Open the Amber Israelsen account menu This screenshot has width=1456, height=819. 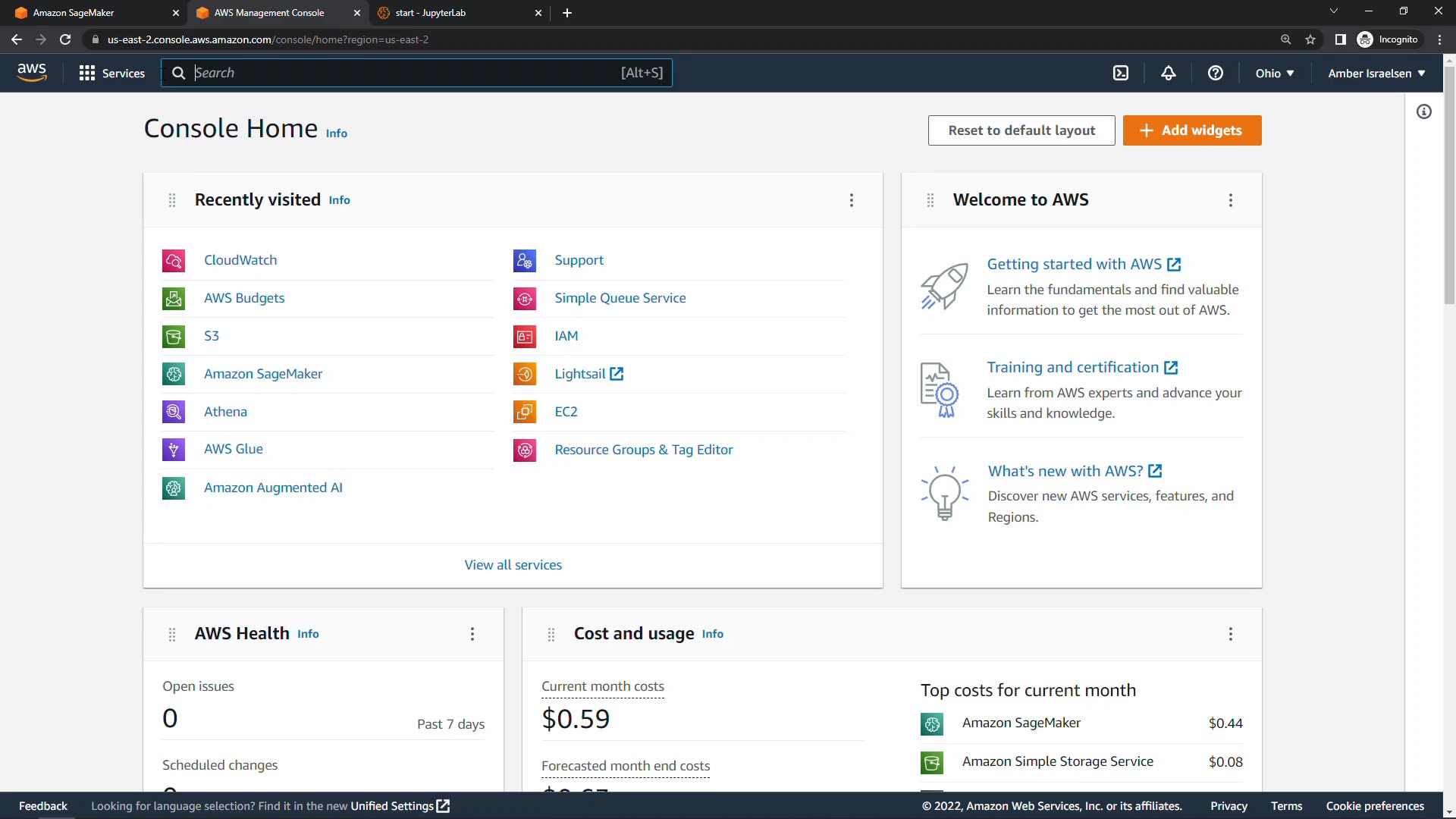[1376, 73]
